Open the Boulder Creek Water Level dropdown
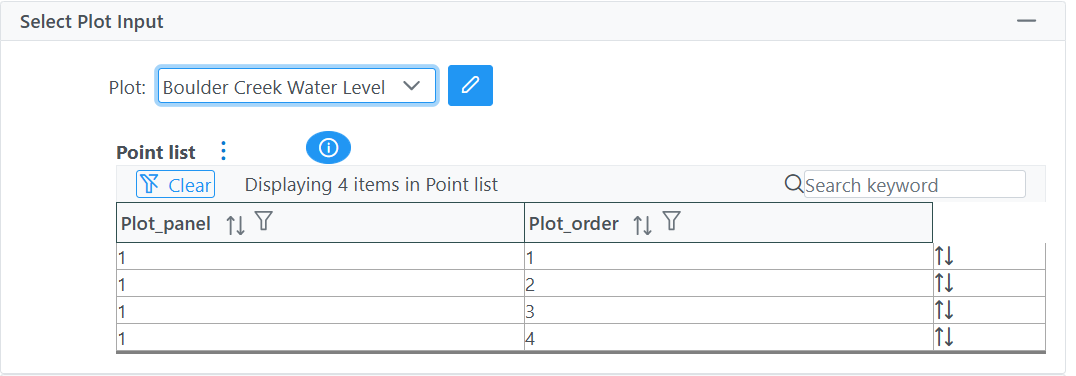Viewport: 1076px width, 376px height. [297, 86]
